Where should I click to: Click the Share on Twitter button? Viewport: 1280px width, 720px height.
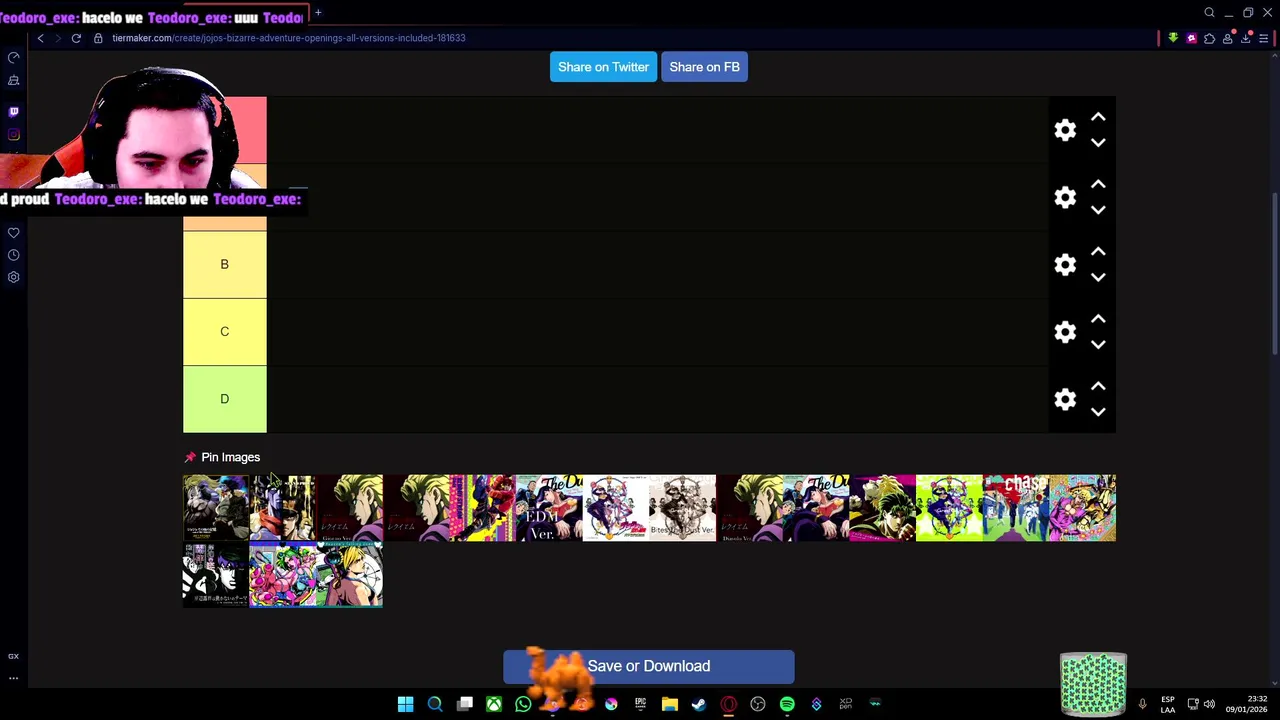point(603,67)
